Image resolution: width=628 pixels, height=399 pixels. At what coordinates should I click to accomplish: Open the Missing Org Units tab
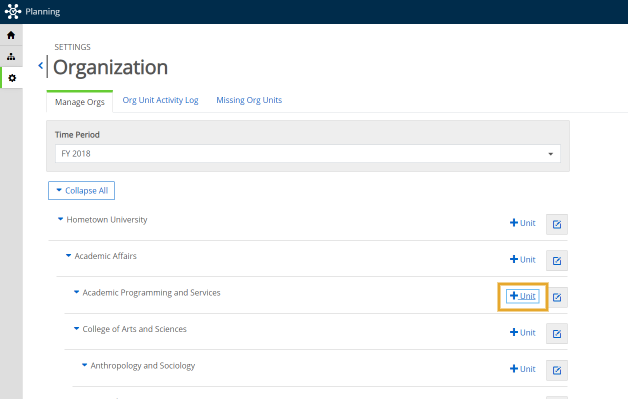[x=249, y=100]
